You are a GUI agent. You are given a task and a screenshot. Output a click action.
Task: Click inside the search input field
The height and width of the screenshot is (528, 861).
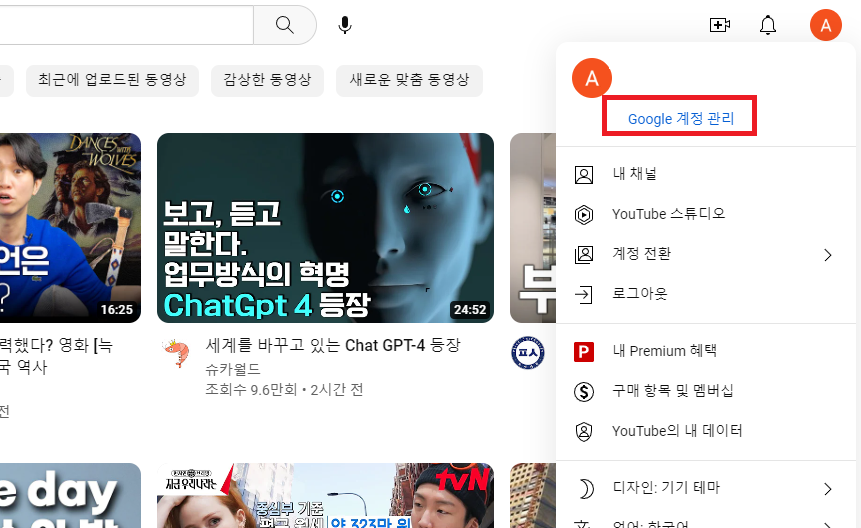tap(126, 25)
